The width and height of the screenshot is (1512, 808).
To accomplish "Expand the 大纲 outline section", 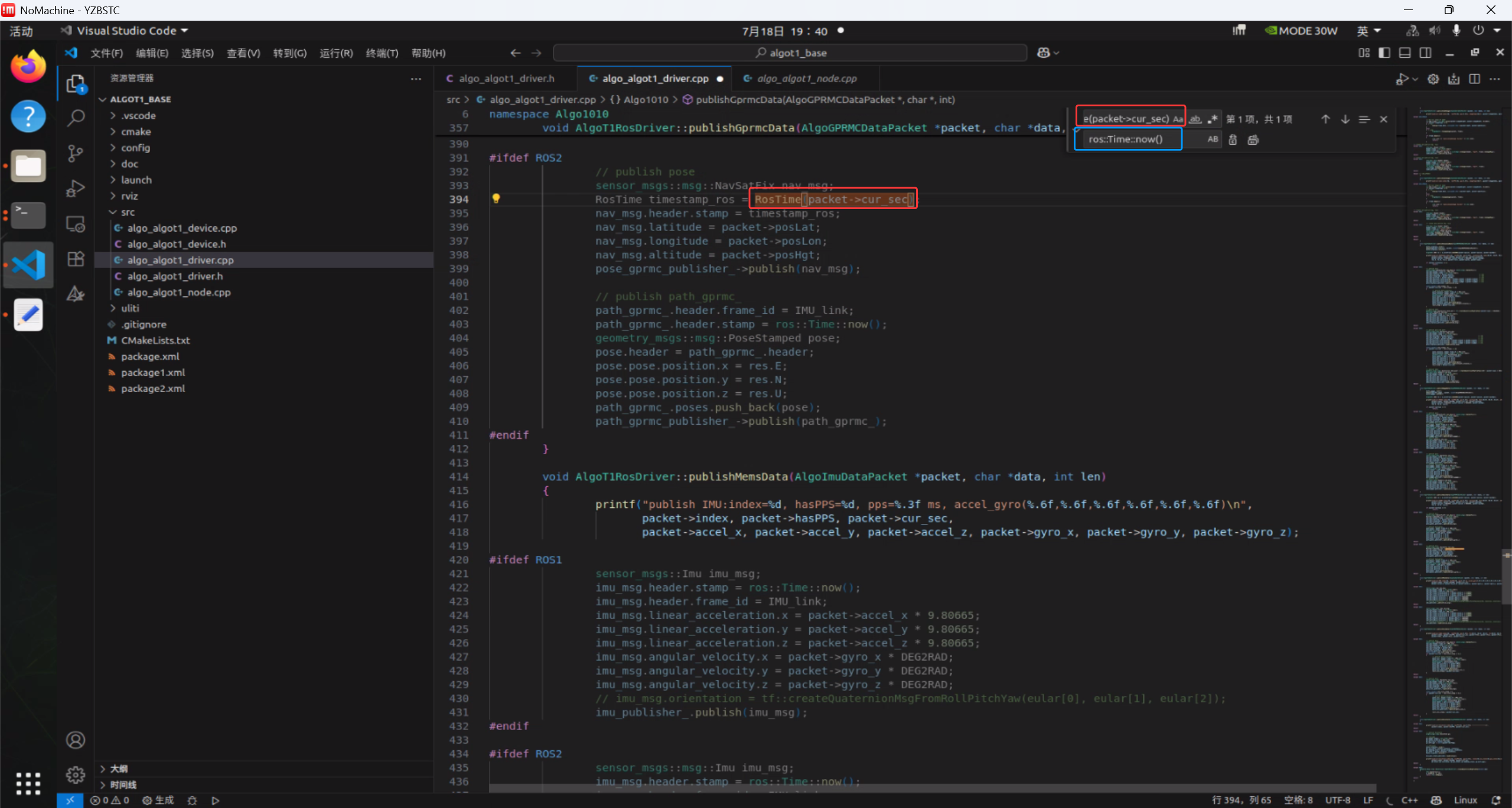I will click(x=119, y=768).
